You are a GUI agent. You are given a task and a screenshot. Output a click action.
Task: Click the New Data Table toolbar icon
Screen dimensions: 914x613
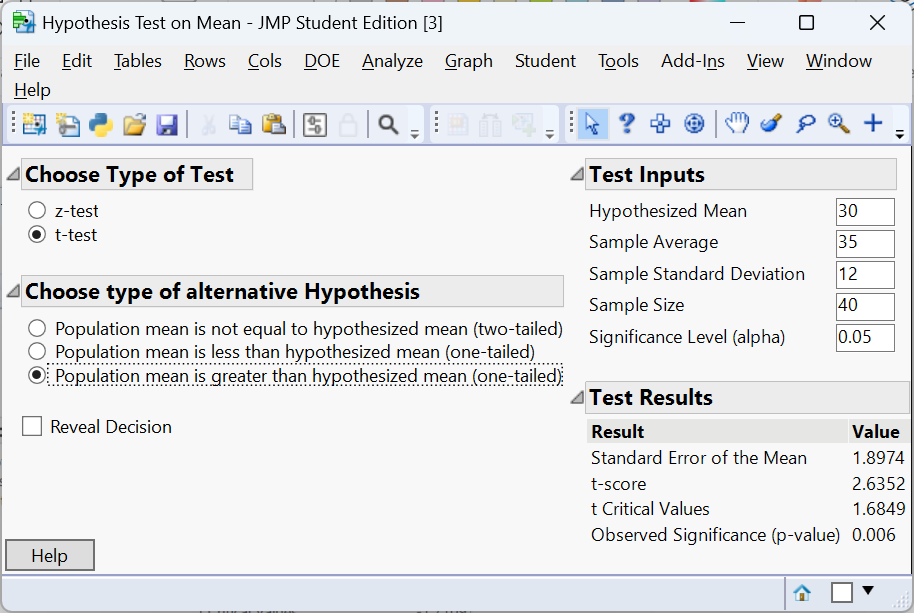coord(35,124)
